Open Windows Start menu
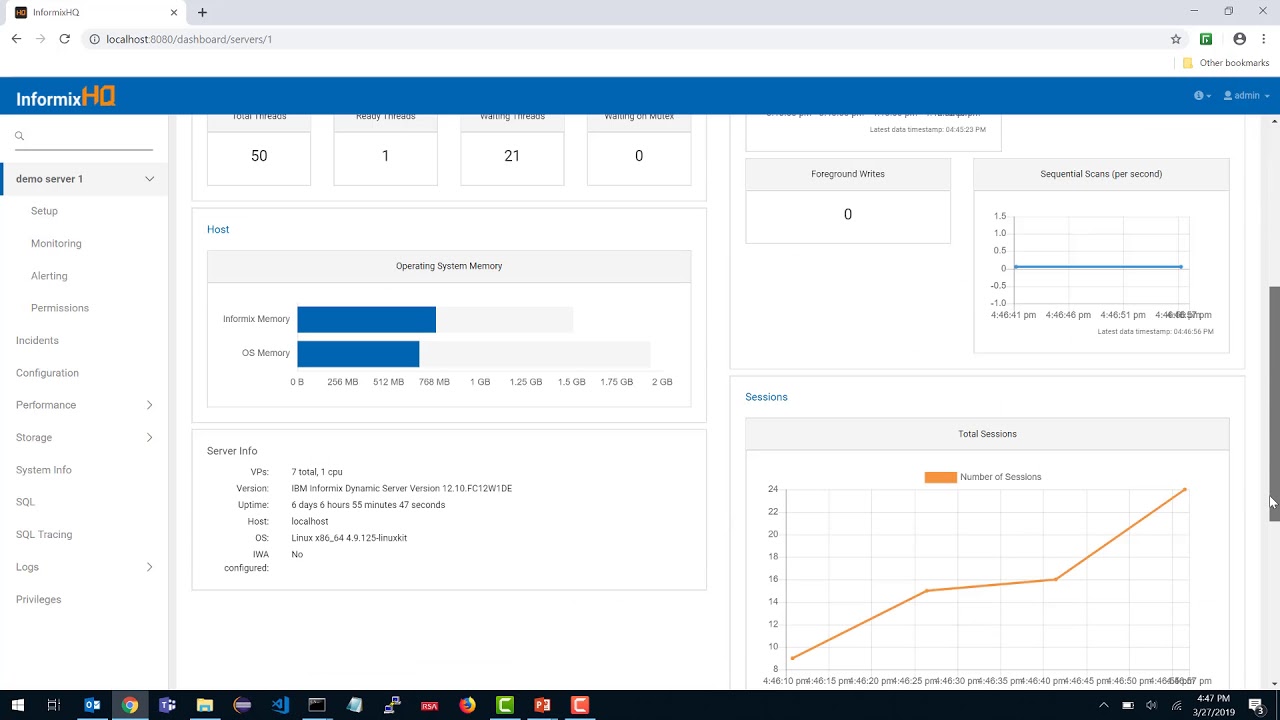The height and width of the screenshot is (720, 1280). 16,705
